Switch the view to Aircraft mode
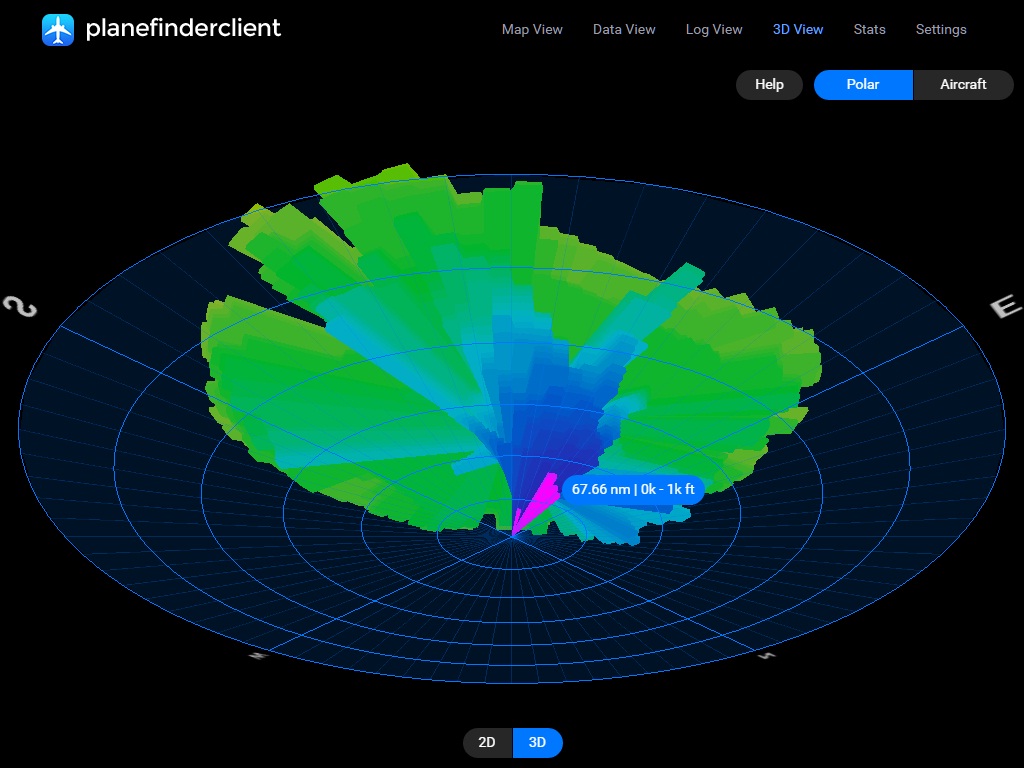The width and height of the screenshot is (1024, 768). point(963,85)
